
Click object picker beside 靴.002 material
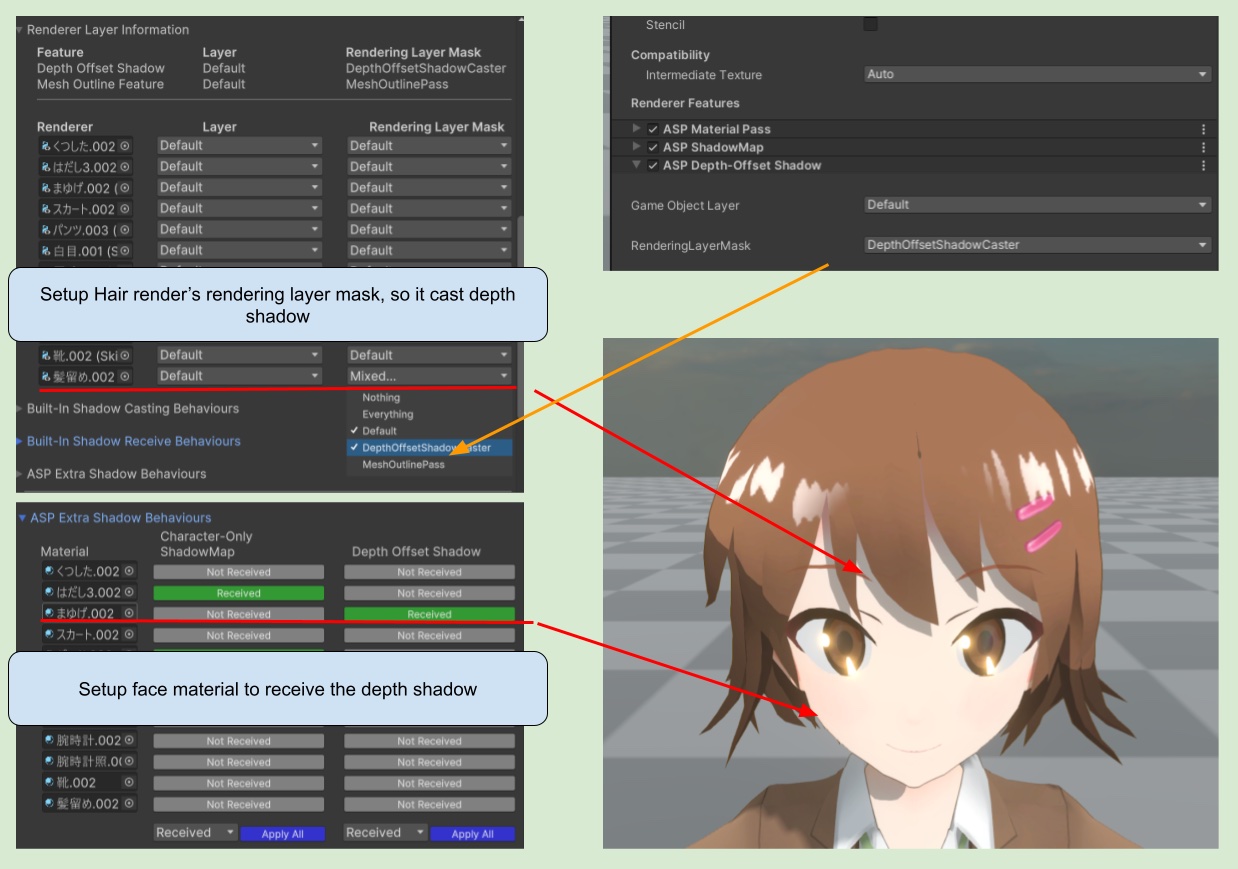pyautogui.click(x=128, y=783)
